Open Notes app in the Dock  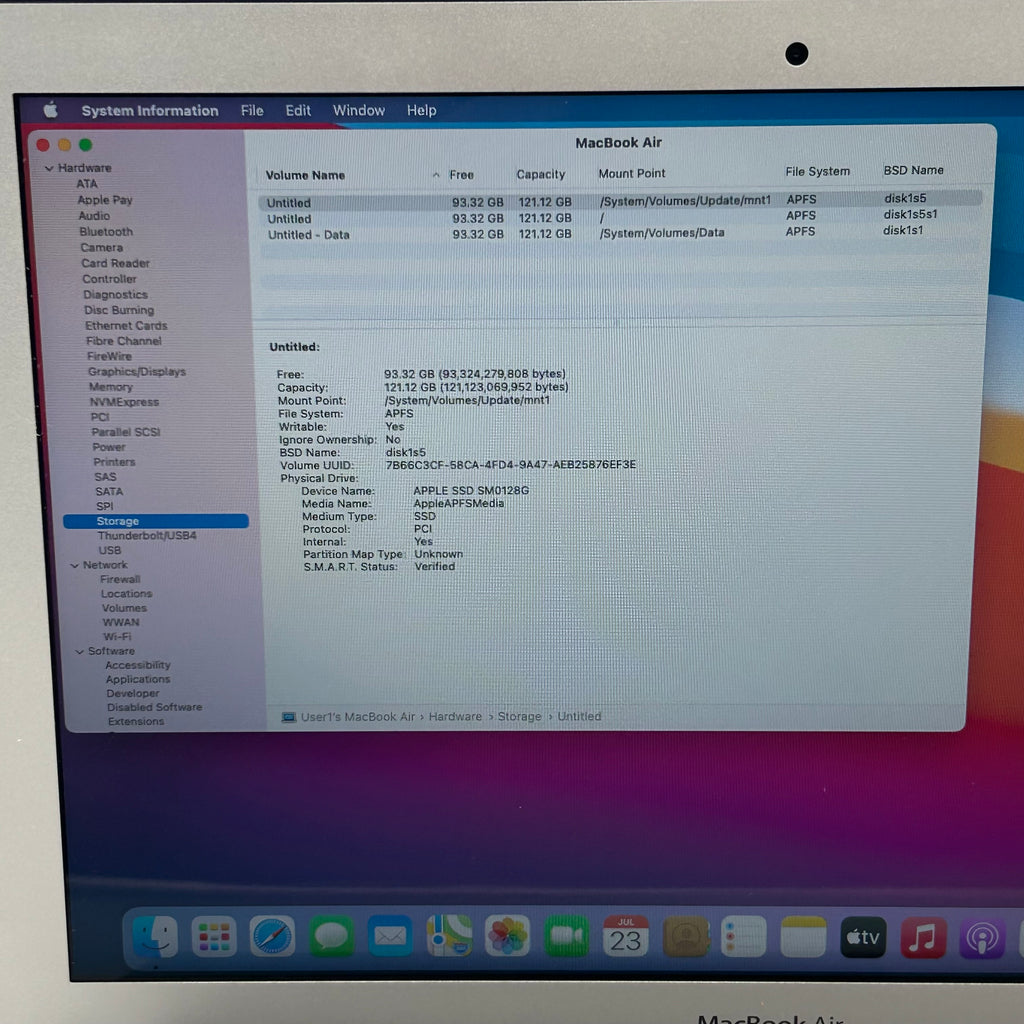click(803, 936)
